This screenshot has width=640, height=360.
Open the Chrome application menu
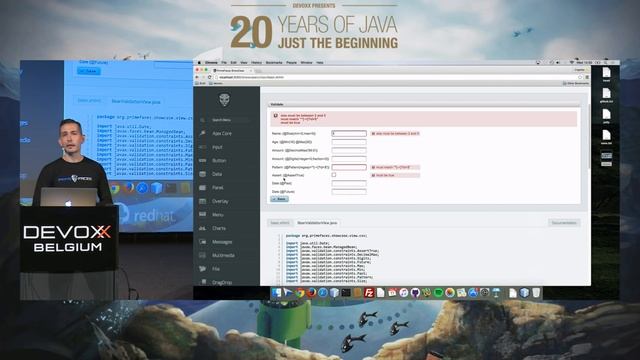click(x=211, y=62)
